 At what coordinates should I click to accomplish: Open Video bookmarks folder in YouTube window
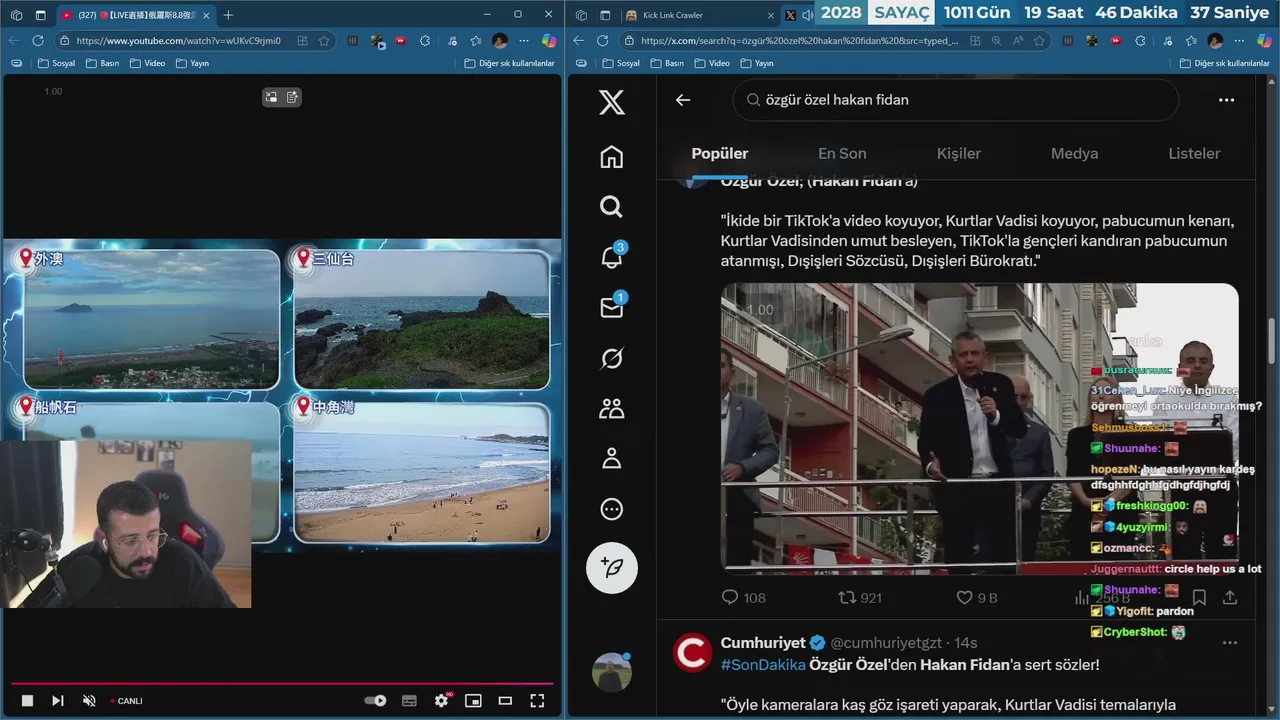coord(147,63)
